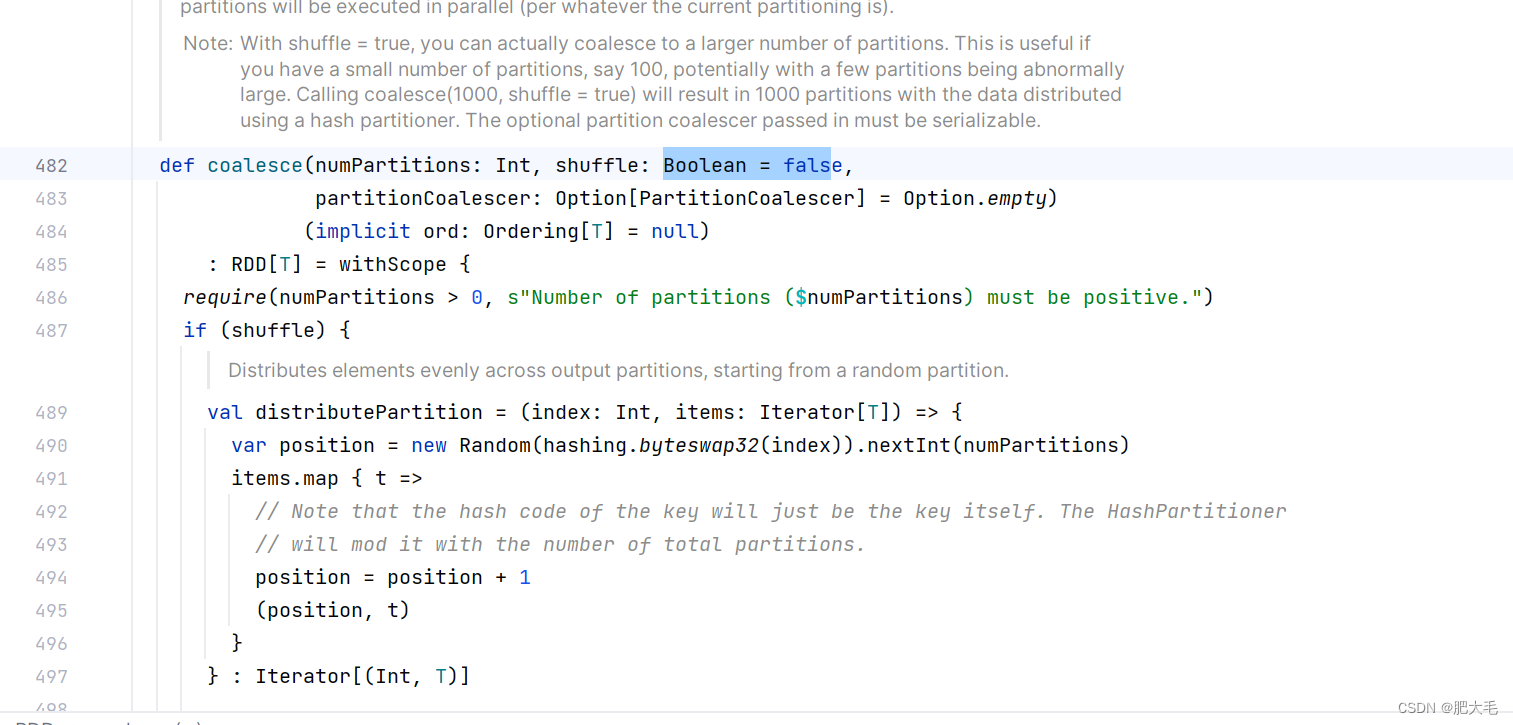
Task: Click line number 493 in the gutter
Action: pyautogui.click(x=51, y=545)
